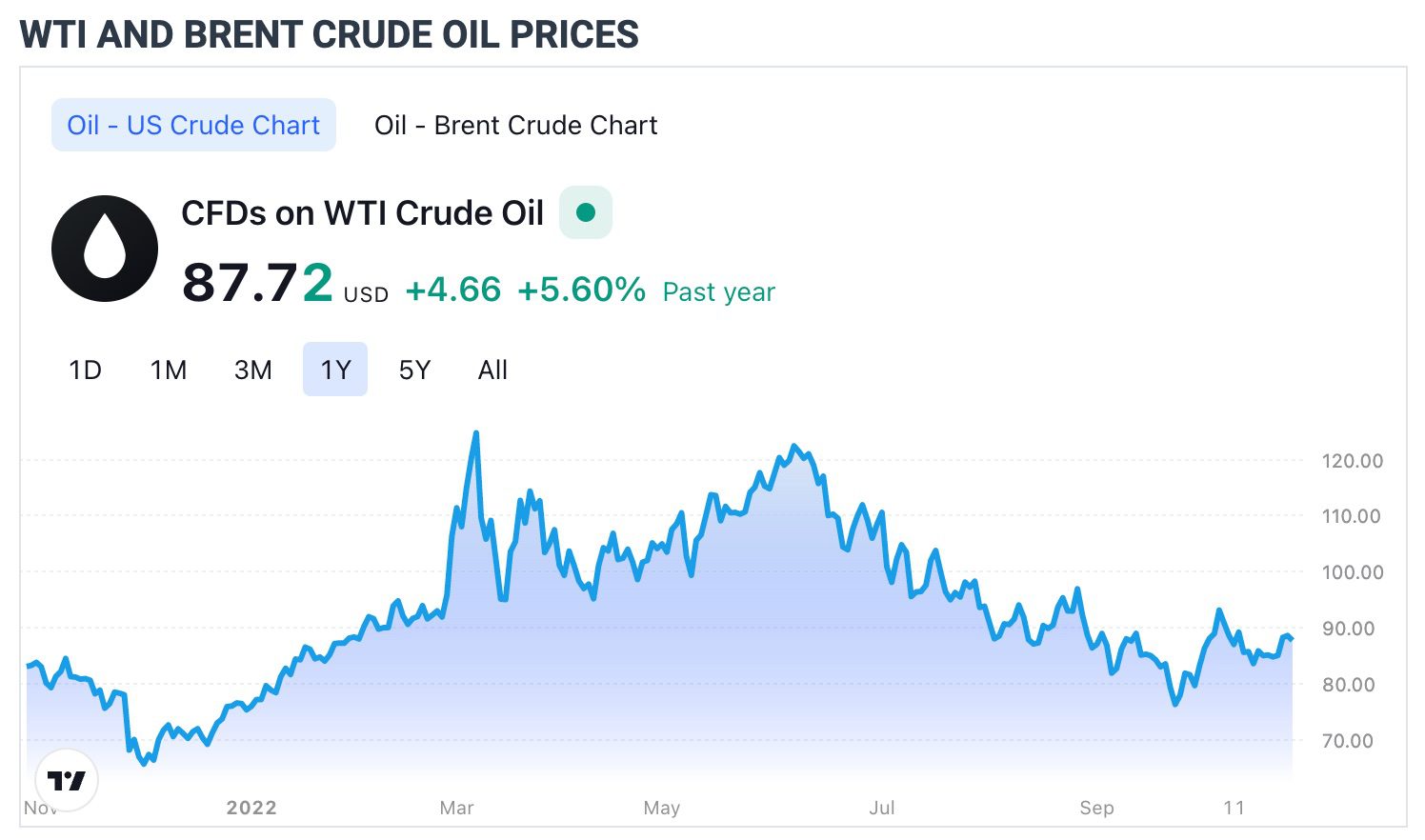Click the TradingView logo icon
This screenshot has height=840, width=1425.
pyautogui.click(x=67, y=780)
